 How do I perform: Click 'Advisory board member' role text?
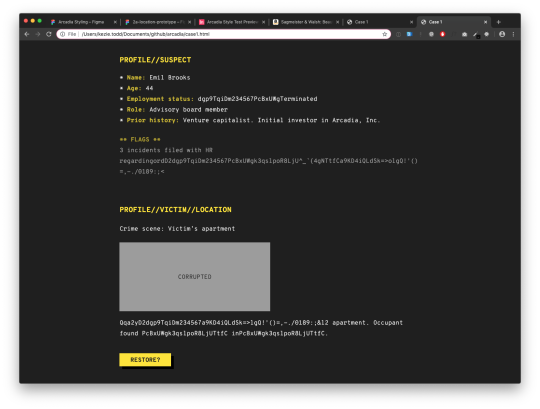188,109
